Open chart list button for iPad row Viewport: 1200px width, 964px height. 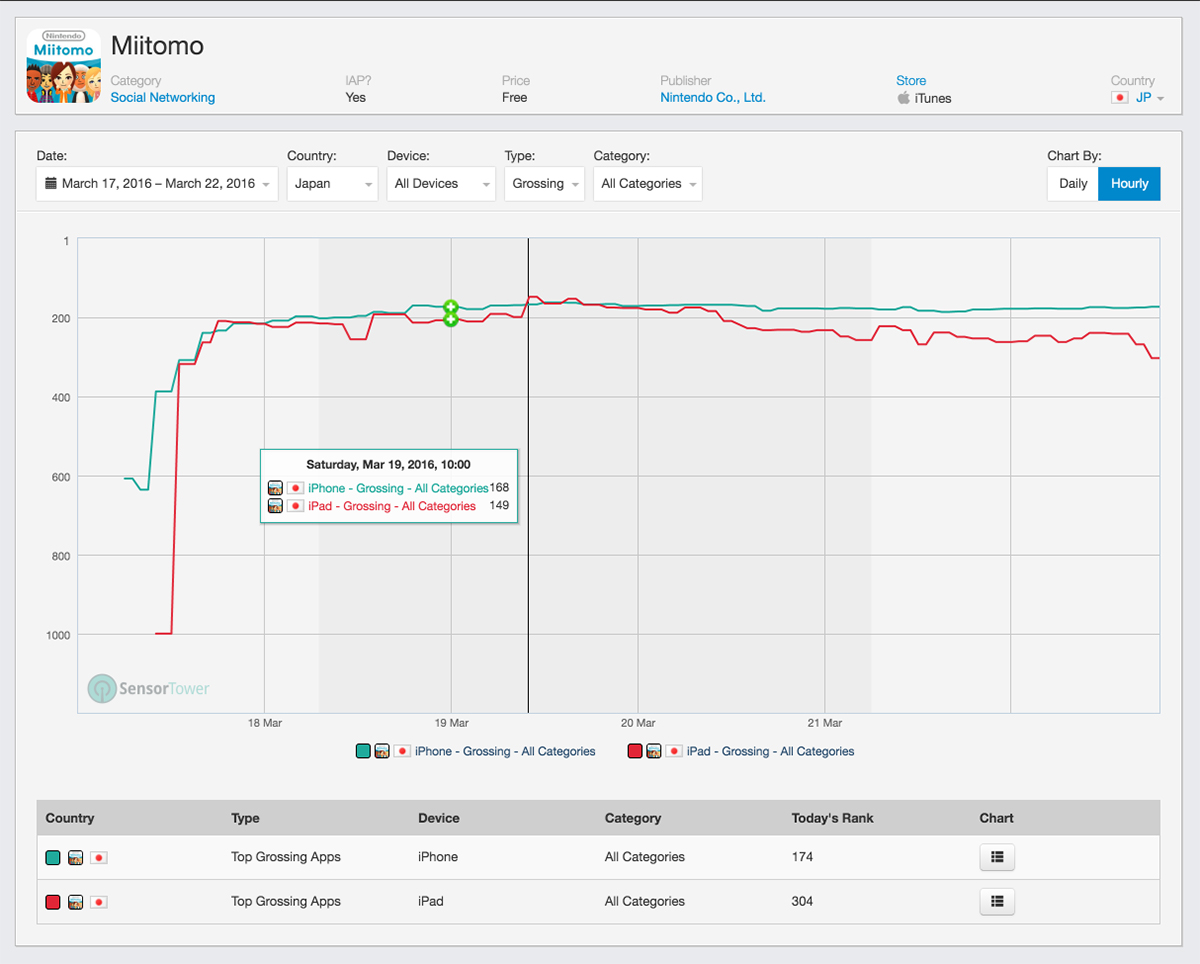tap(997, 901)
